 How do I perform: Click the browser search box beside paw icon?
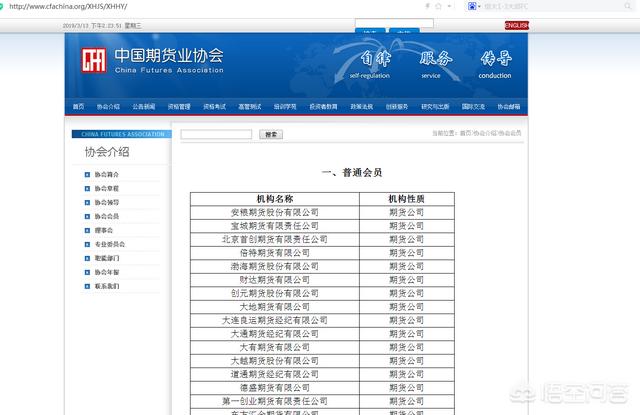tap(553, 6)
